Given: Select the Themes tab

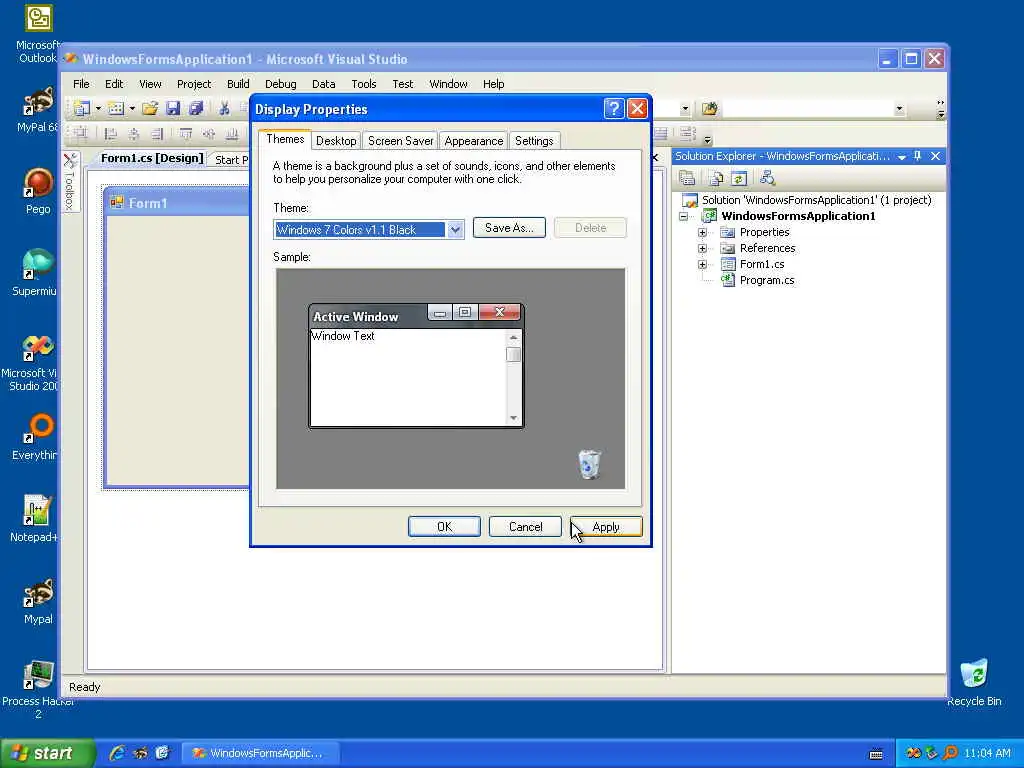Looking at the screenshot, I should 285,139.
